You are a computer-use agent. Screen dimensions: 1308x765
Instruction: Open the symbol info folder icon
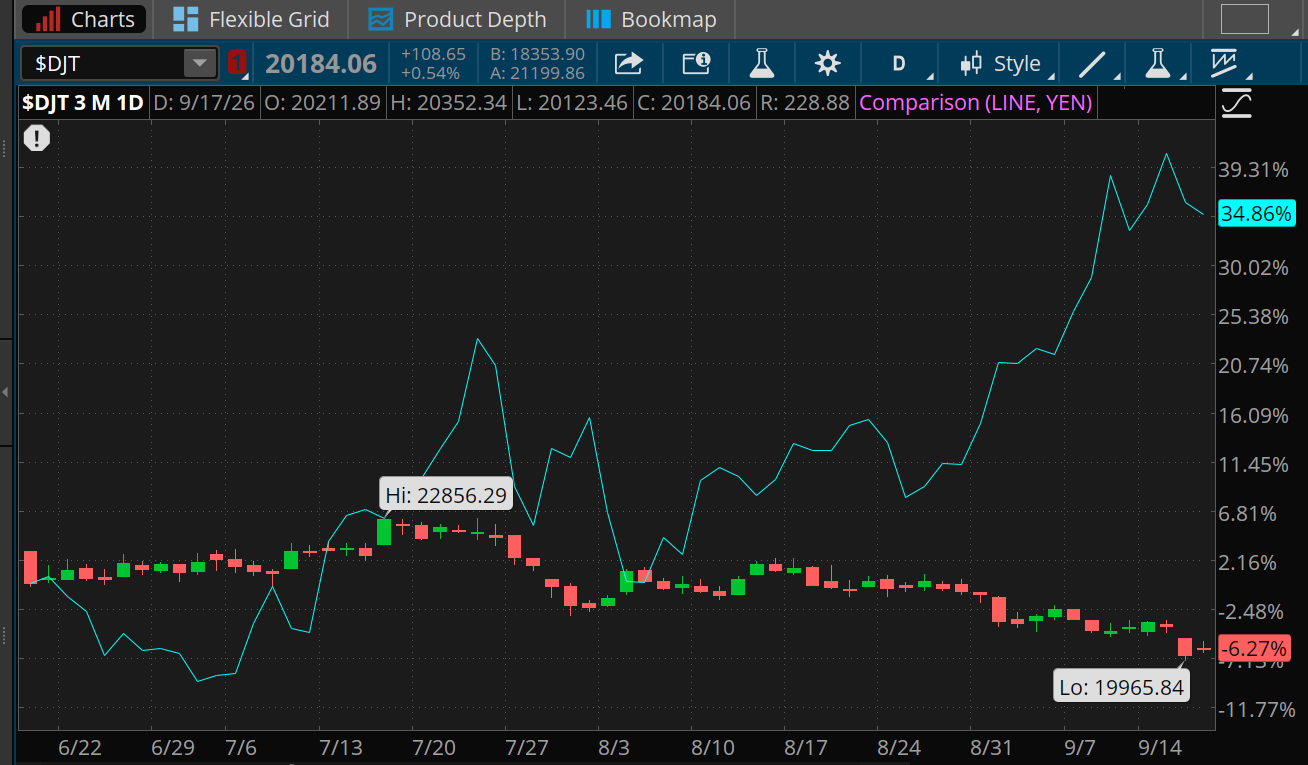[695, 64]
